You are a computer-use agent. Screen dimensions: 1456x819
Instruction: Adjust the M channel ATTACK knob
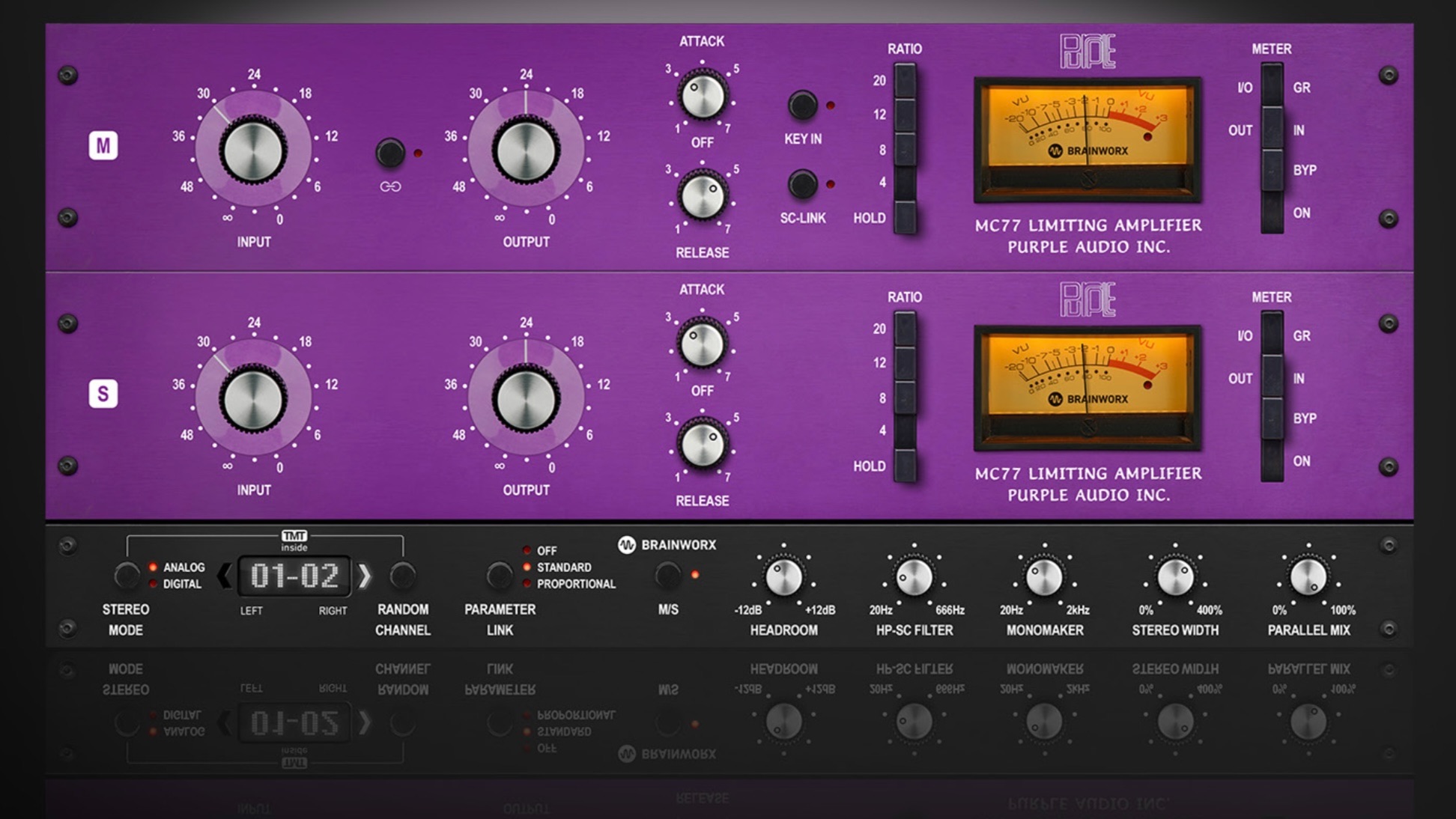click(702, 96)
